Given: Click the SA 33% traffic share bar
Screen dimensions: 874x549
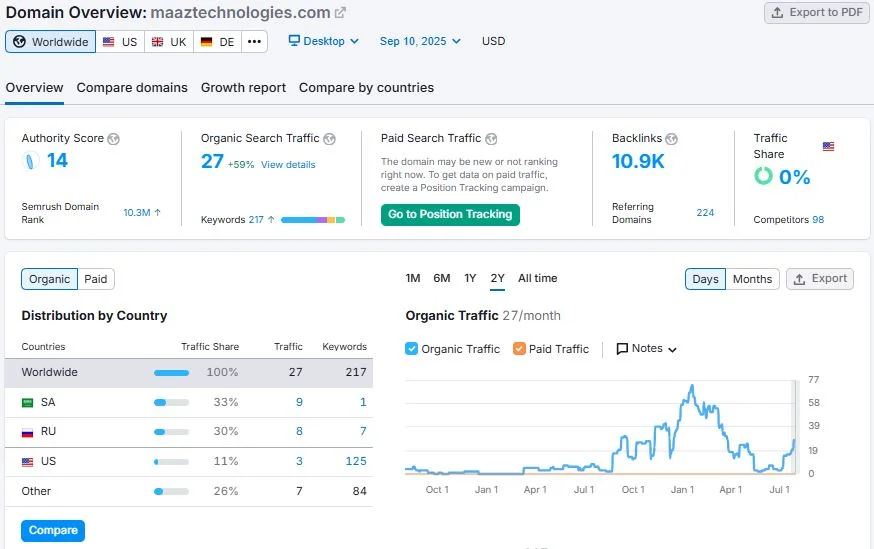Looking at the screenshot, I should click(172, 402).
